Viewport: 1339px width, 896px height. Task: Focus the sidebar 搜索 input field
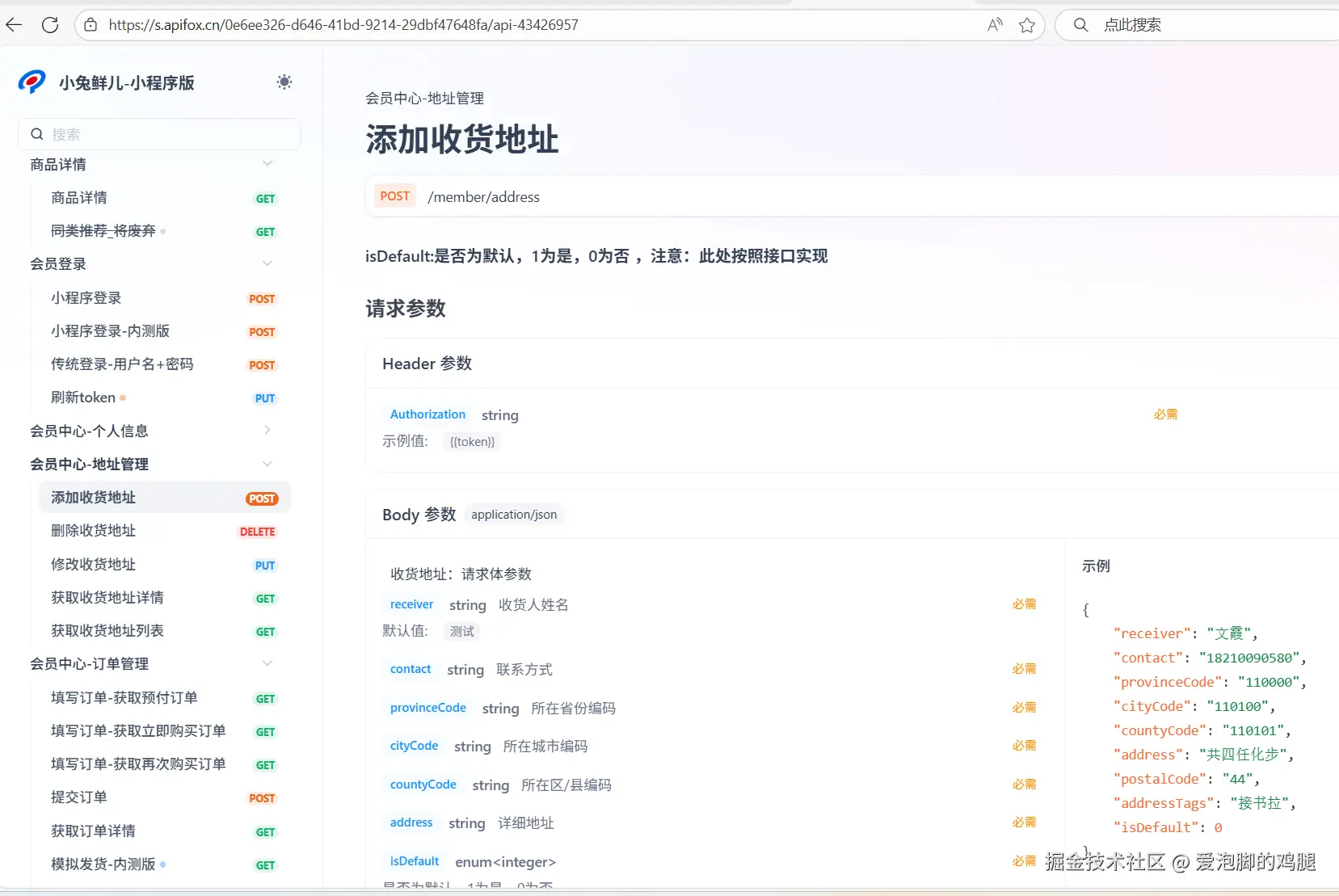(x=159, y=134)
